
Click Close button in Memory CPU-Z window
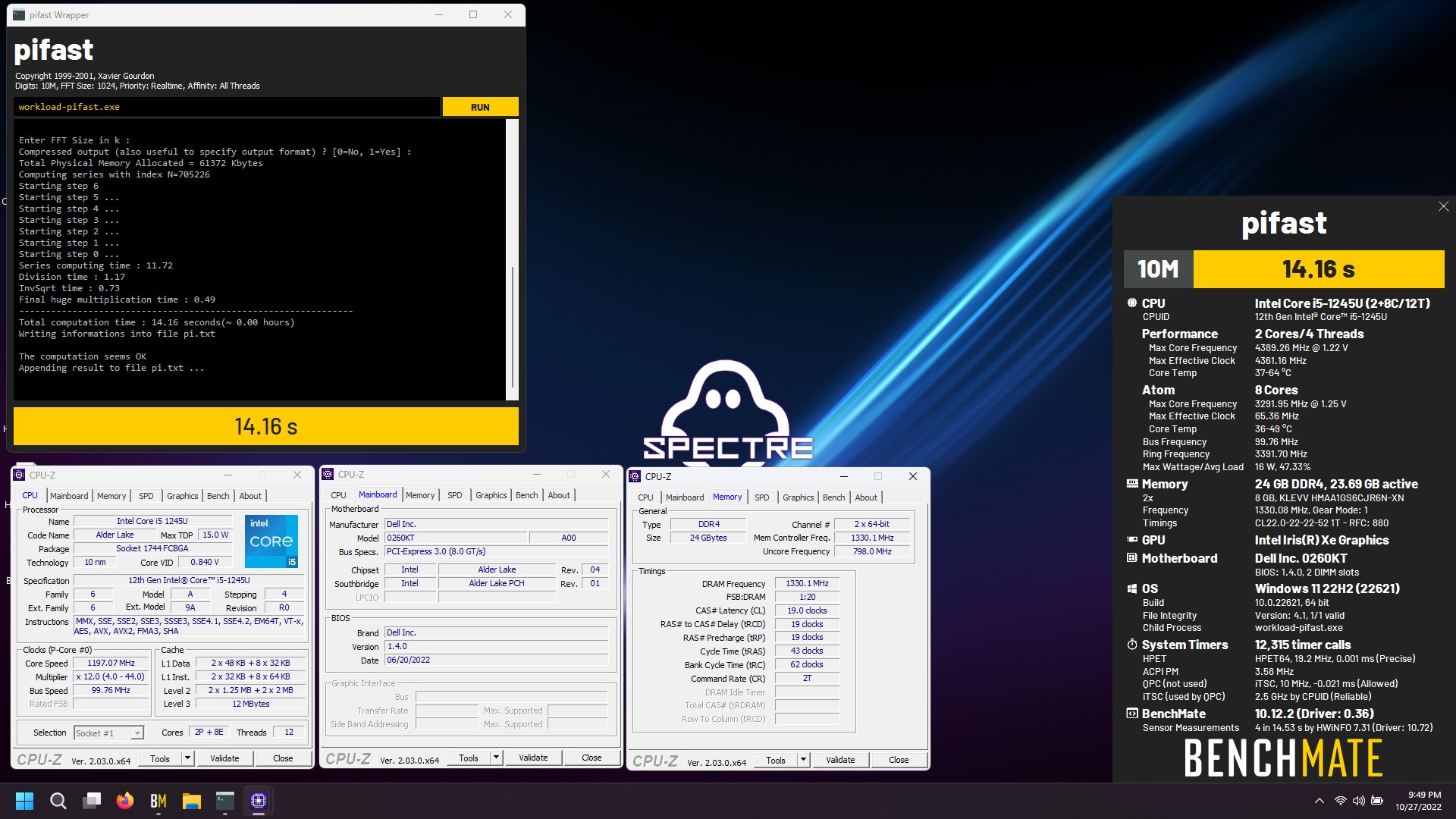click(899, 760)
